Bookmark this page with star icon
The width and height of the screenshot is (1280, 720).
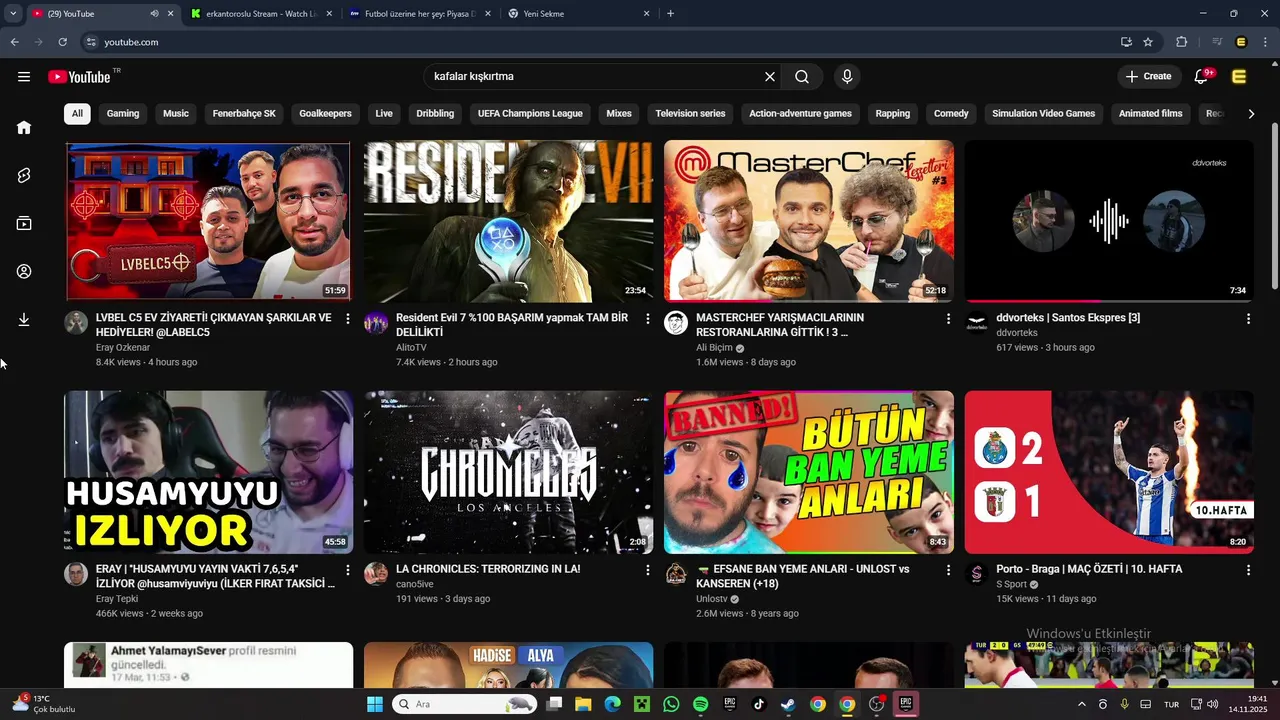1148,42
